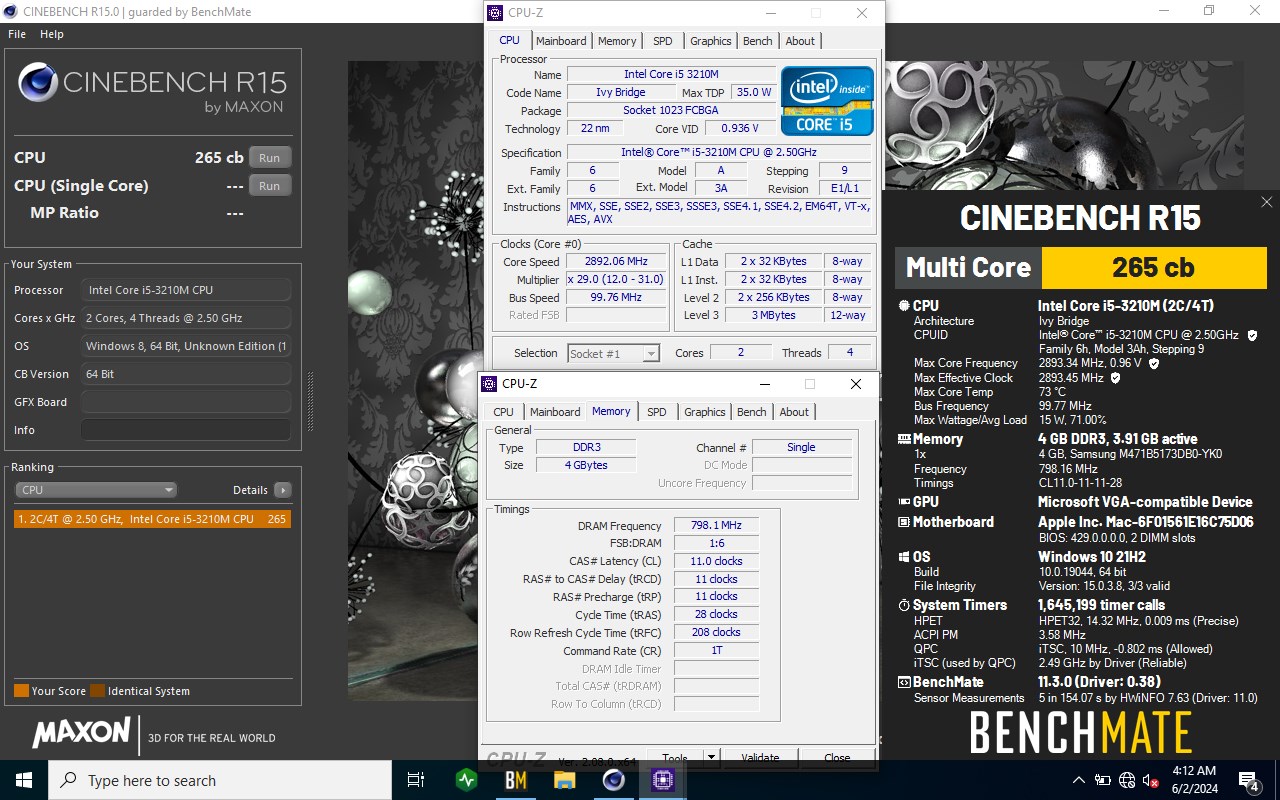This screenshot has width=1280, height=800.
Task: Click the Windows OS icon in BenchMate panel
Action: click(x=904, y=557)
